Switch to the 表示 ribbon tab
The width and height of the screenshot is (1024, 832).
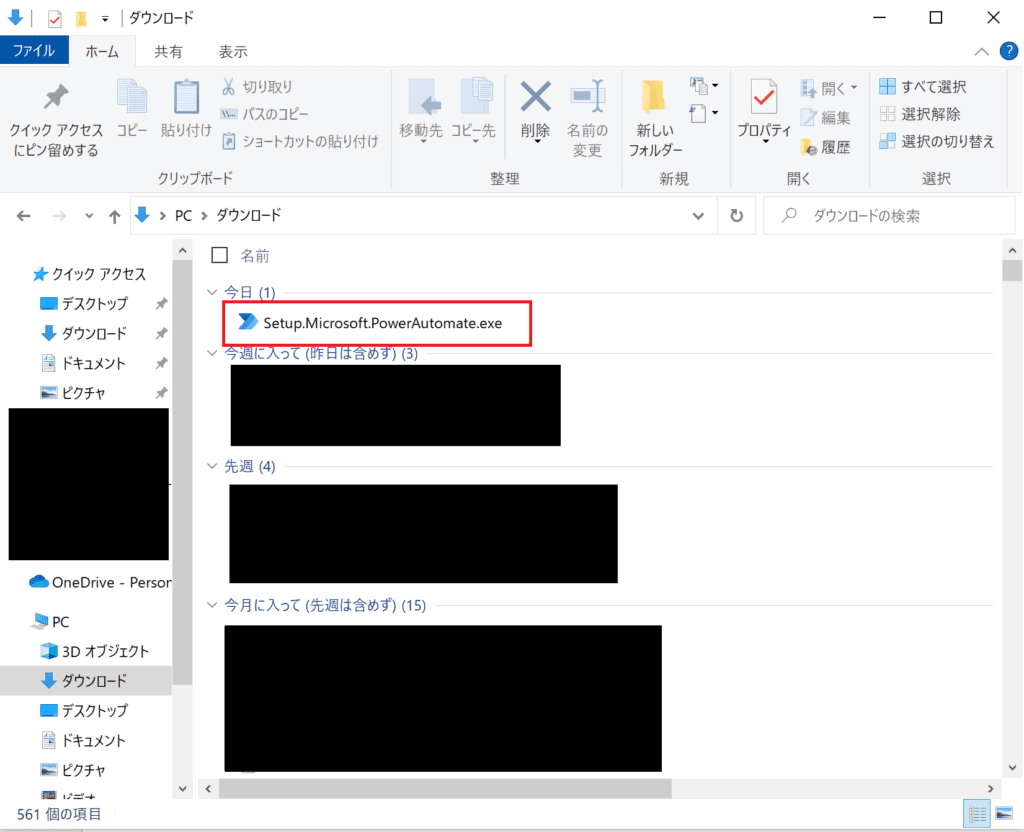click(233, 51)
